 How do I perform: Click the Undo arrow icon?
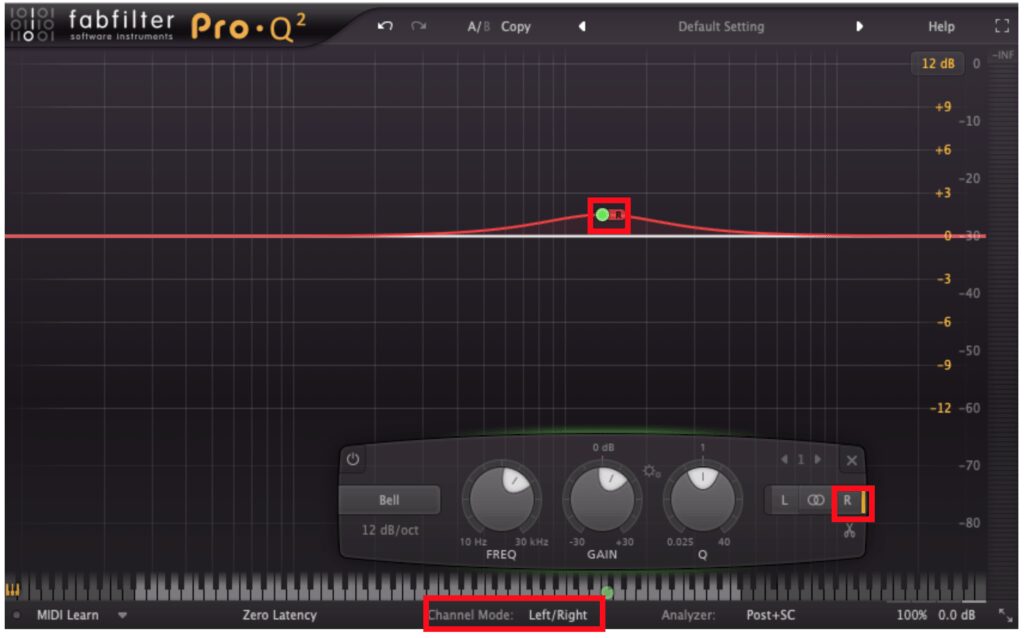(385, 26)
